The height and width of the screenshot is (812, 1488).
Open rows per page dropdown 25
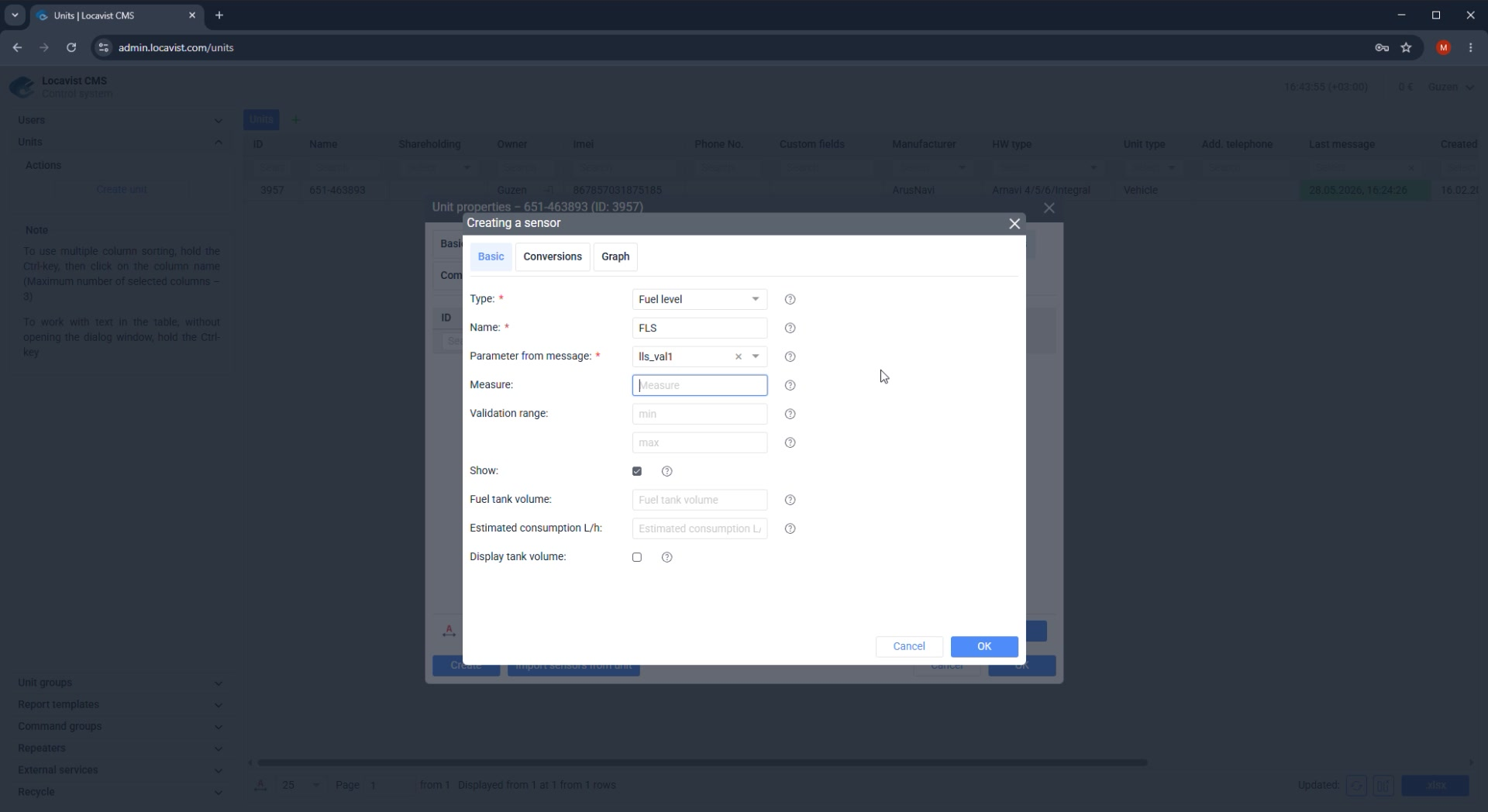point(301,786)
